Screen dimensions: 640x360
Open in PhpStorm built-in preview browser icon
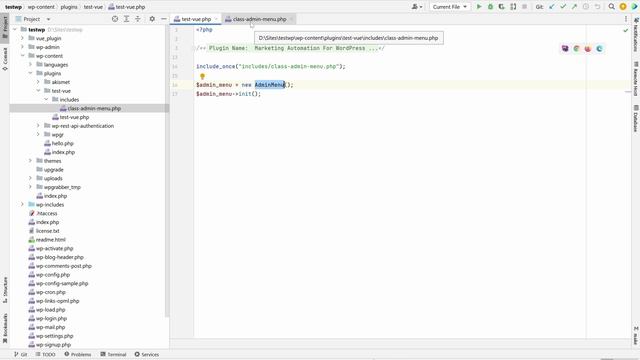coord(565,49)
